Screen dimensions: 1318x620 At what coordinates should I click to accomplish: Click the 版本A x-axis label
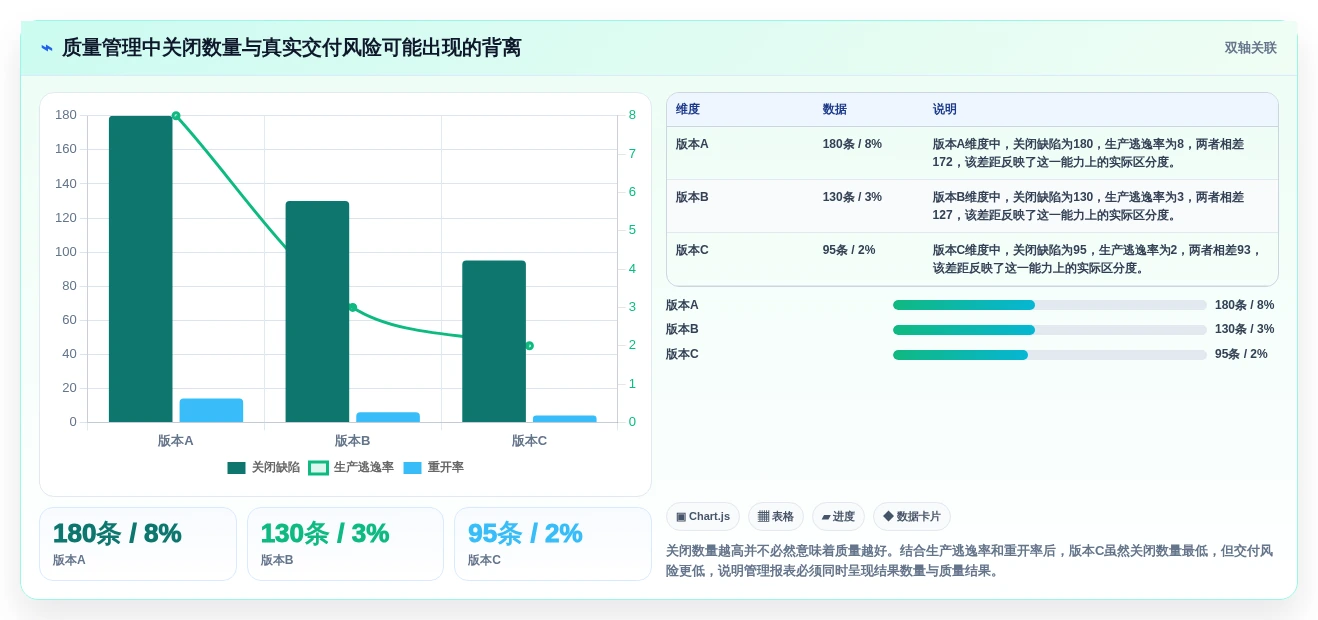[176, 440]
